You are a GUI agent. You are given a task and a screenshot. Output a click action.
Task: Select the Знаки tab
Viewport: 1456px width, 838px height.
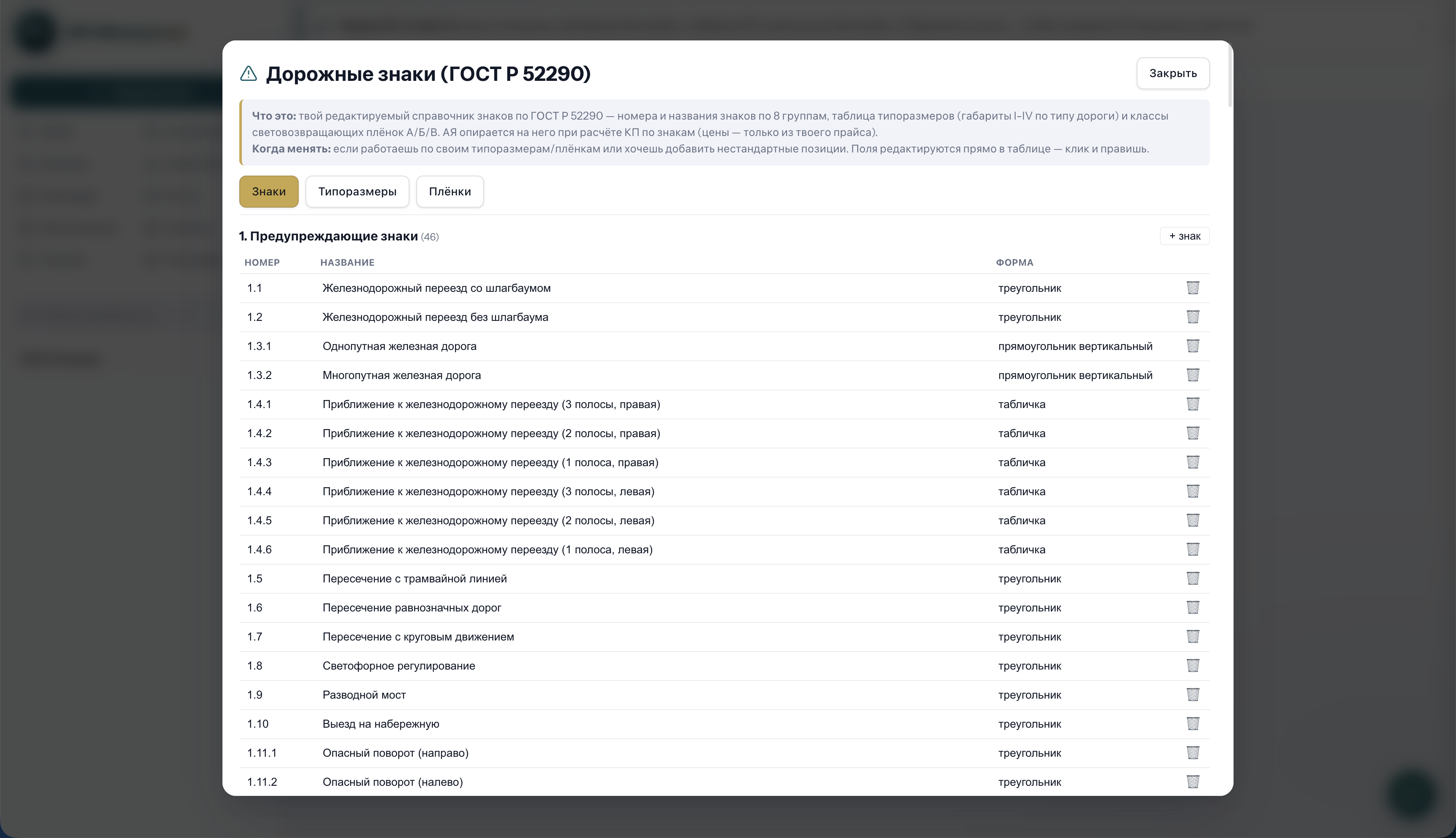pyautogui.click(x=269, y=192)
